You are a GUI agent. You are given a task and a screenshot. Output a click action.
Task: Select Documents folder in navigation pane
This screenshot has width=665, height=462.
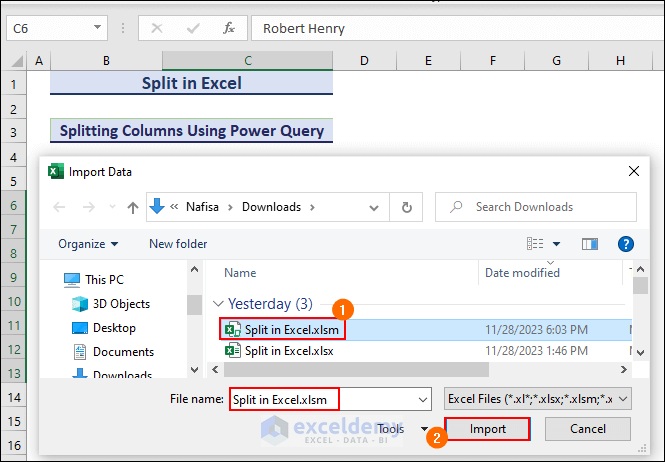point(113,352)
